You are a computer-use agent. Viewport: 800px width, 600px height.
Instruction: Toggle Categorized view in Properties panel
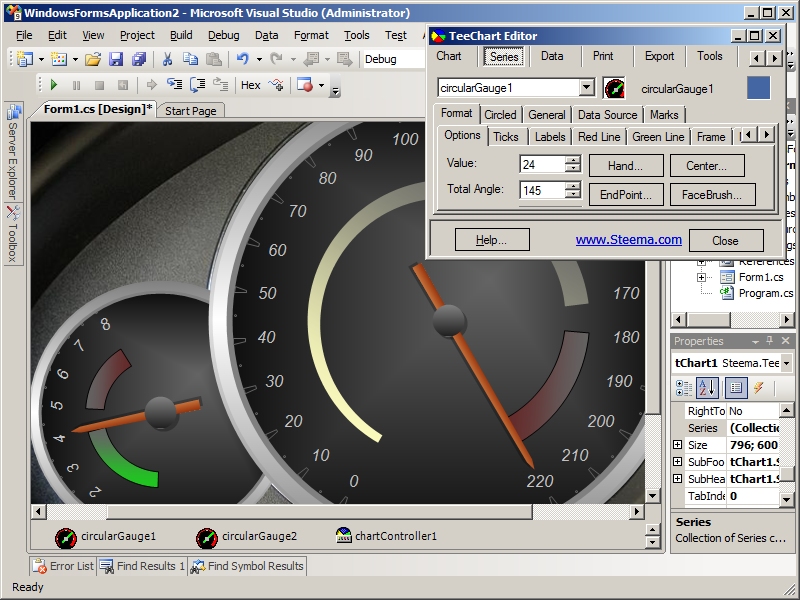[684, 388]
